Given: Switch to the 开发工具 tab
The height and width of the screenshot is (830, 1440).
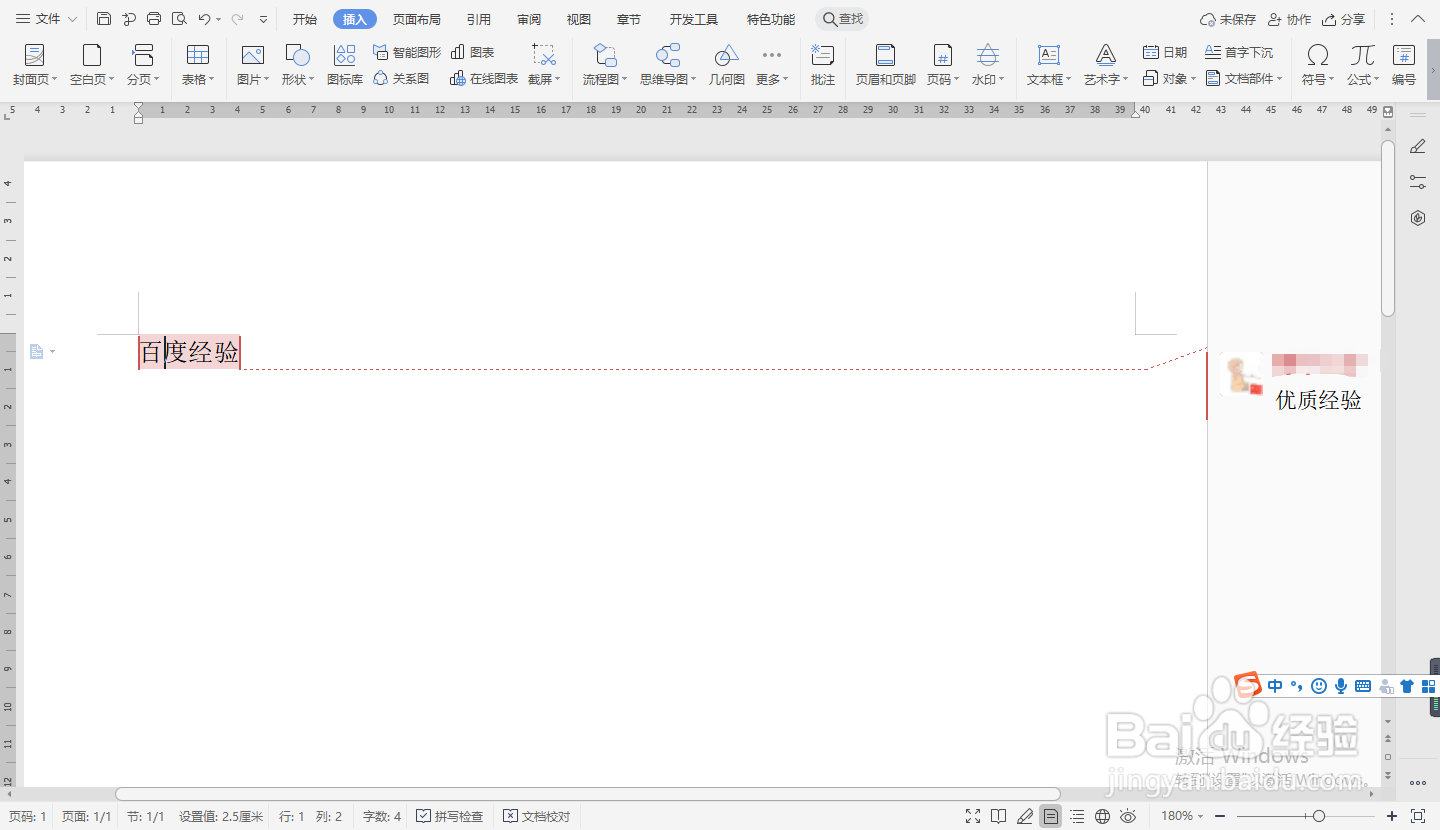Looking at the screenshot, I should point(694,19).
